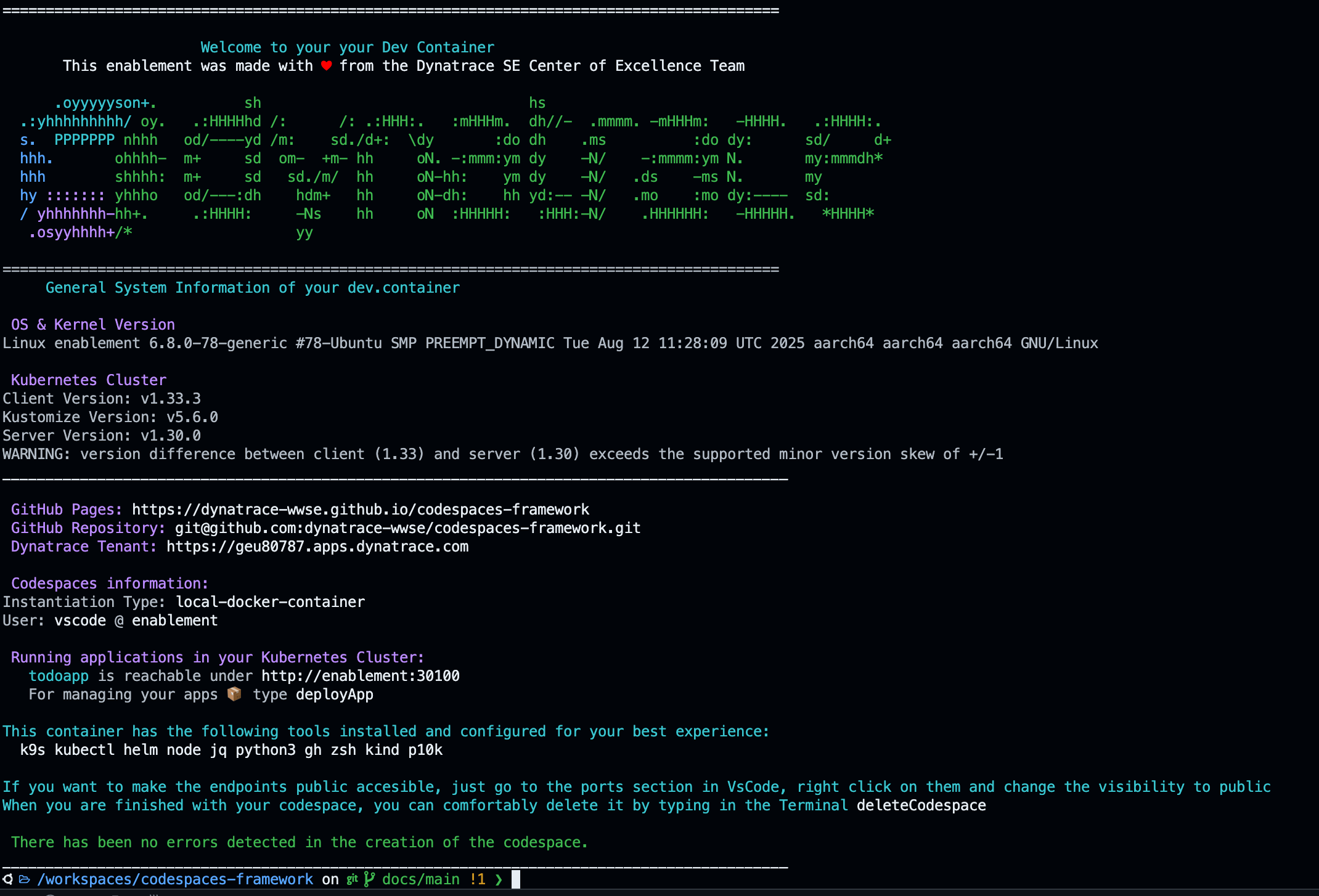Click the terminal cursor block
This screenshot has height=896, width=1319.
[x=516, y=879]
